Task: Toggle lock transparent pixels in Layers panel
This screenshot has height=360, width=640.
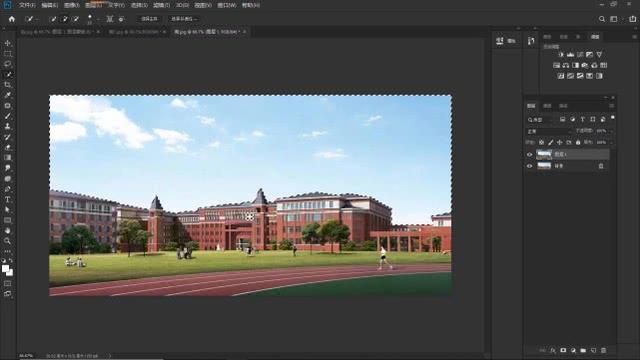Action: pyautogui.click(x=541, y=142)
